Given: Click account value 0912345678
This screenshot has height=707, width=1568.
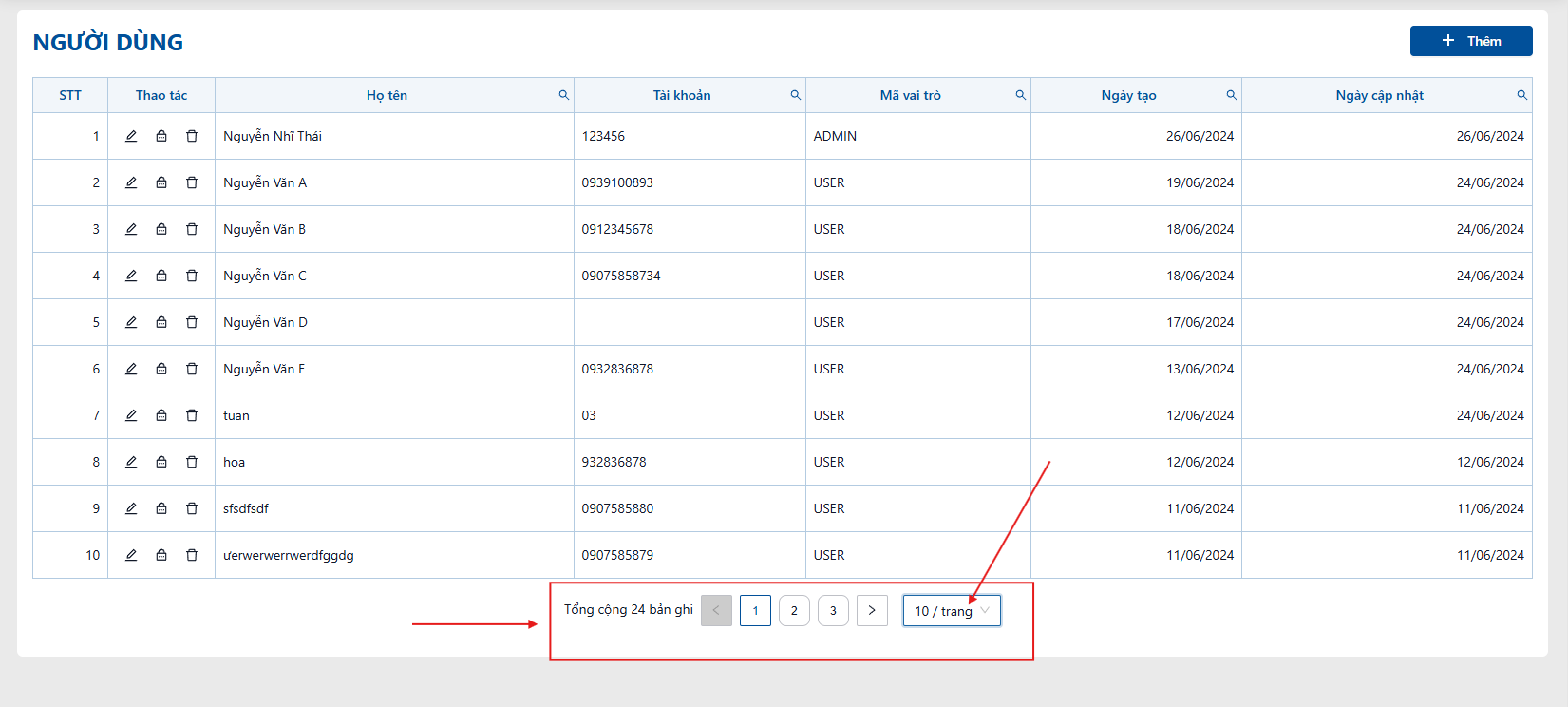Looking at the screenshot, I should point(617,229).
